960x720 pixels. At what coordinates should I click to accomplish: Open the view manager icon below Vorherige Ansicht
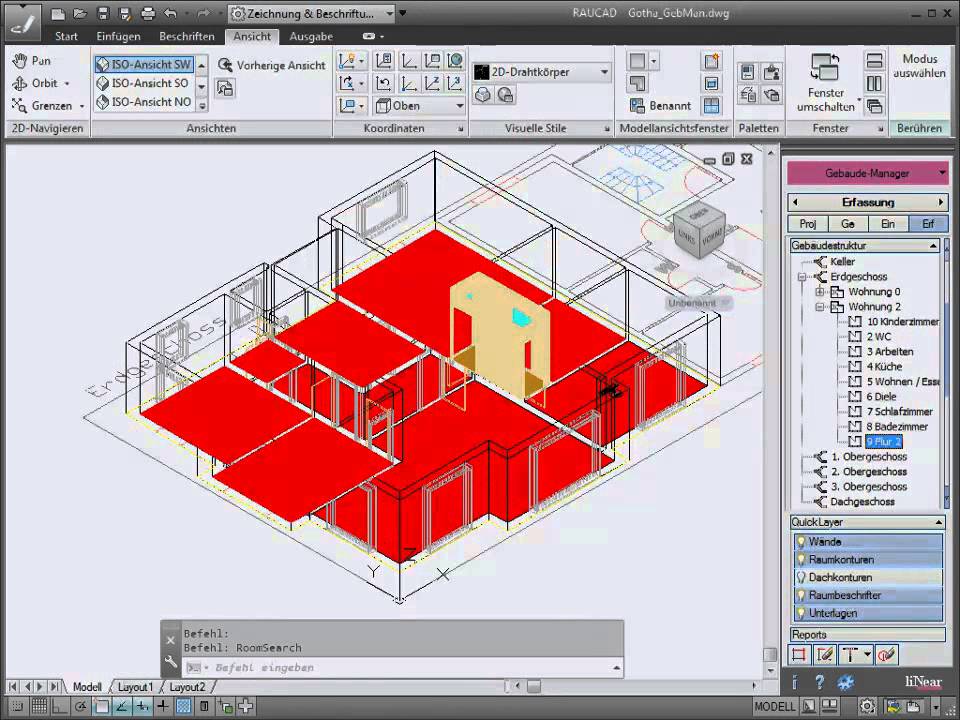(x=225, y=88)
